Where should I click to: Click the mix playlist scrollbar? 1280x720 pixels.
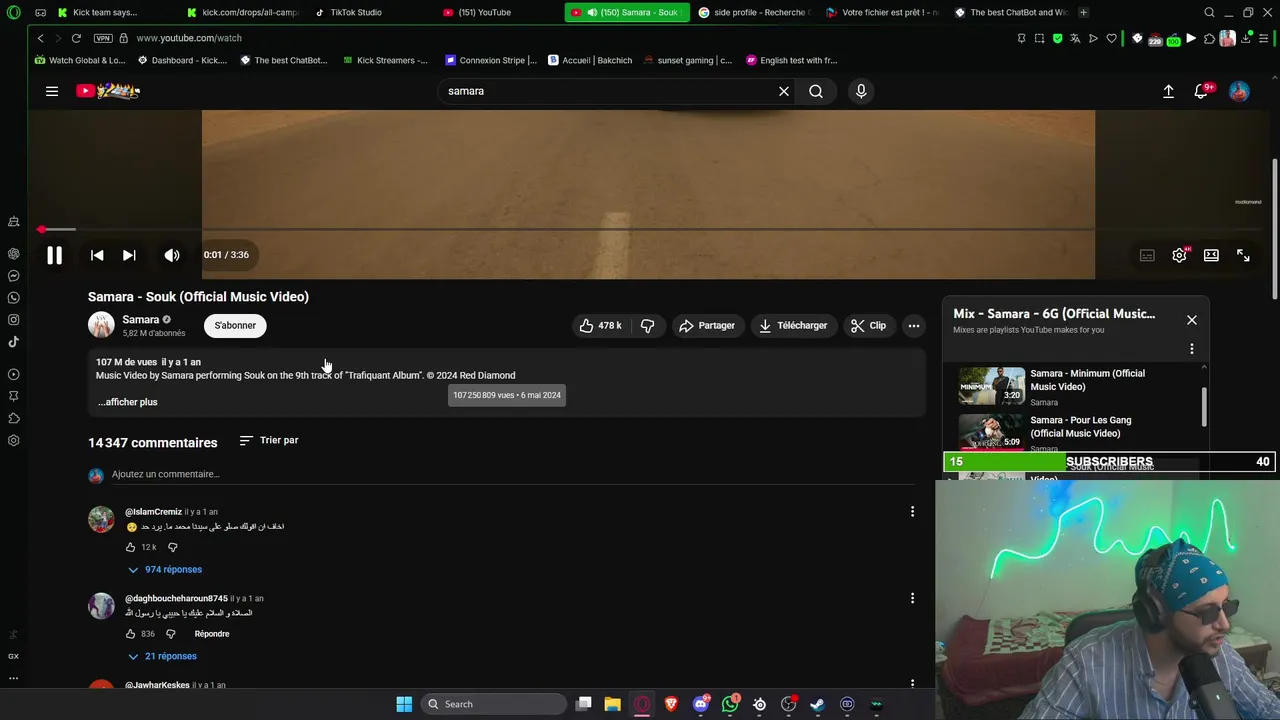coord(1204,405)
